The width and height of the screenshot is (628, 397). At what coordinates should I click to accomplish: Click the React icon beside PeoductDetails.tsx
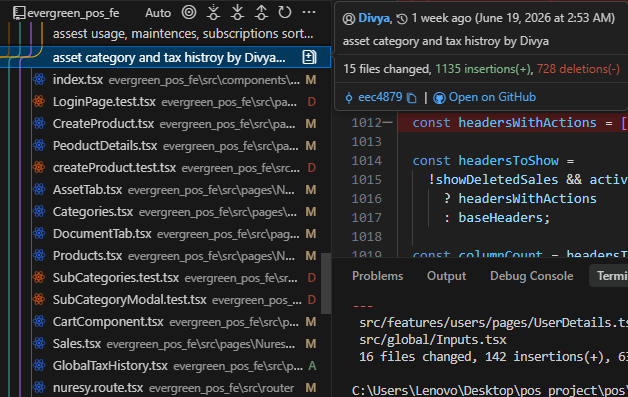(x=39, y=146)
